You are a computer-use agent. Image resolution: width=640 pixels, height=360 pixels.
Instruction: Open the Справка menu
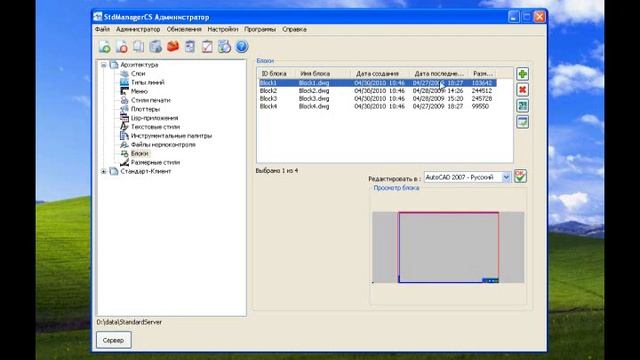click(x=294, y=29)
